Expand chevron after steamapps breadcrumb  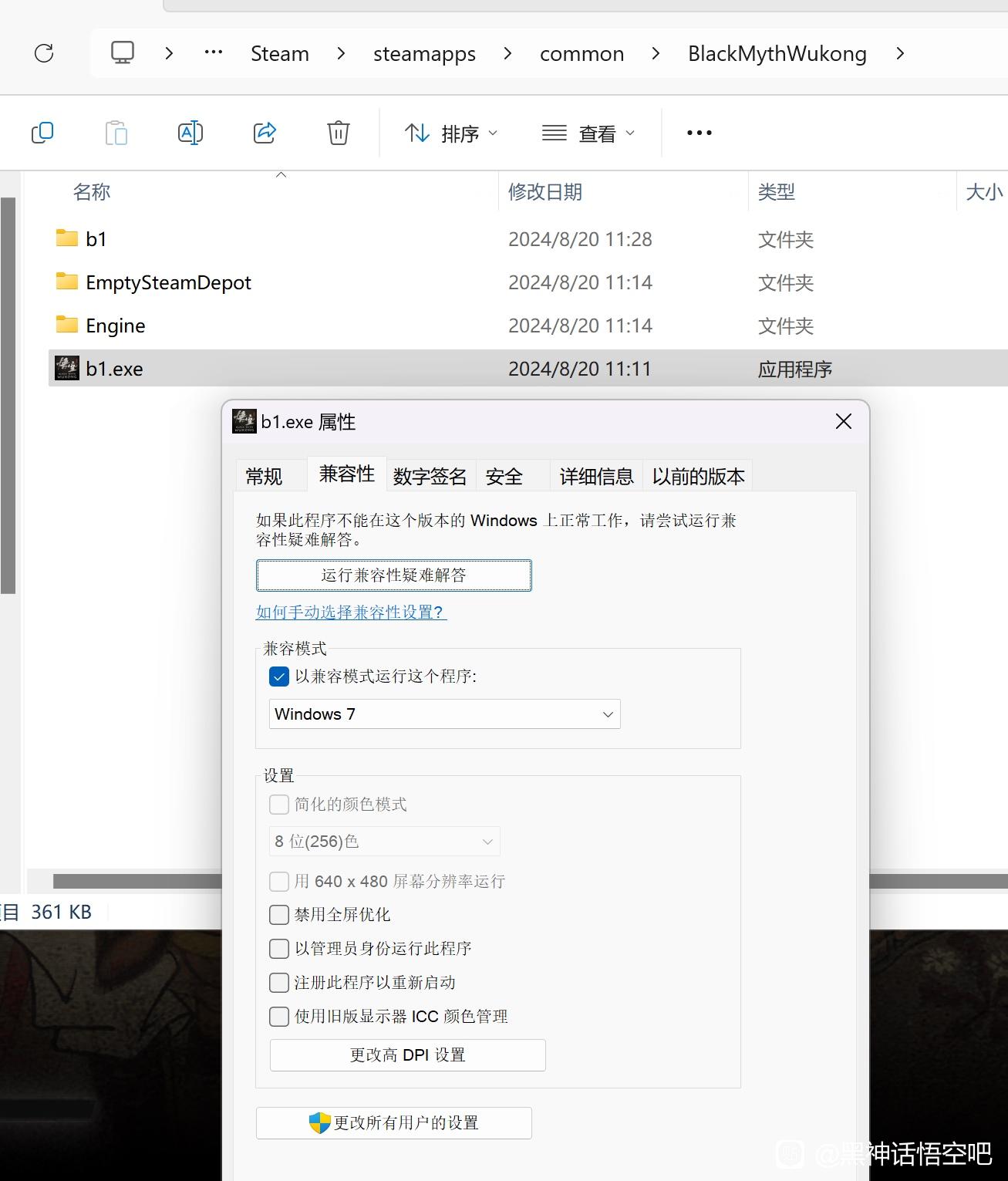(x=507, y=53)
